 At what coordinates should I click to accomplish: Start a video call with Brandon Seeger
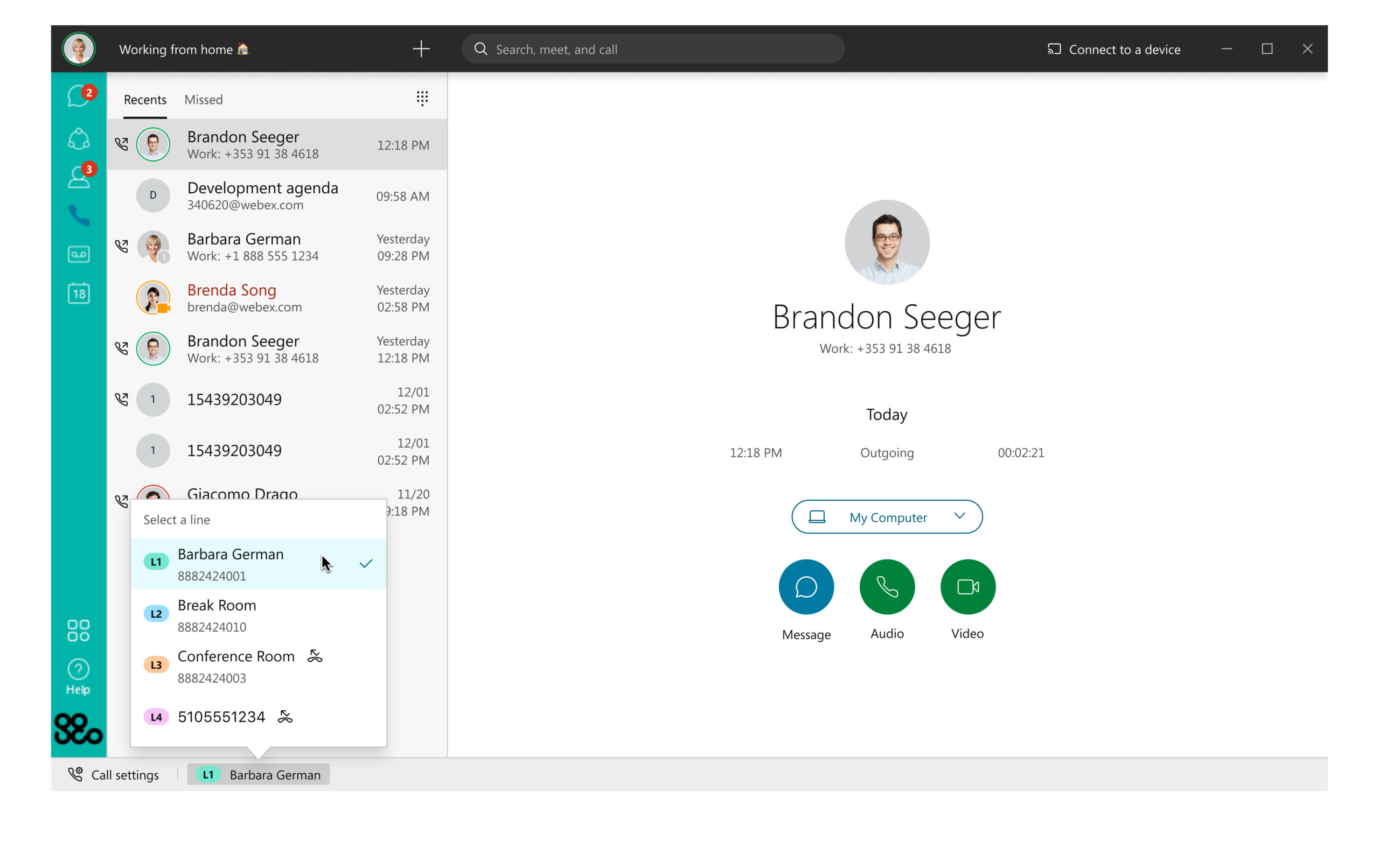(967, 586)
